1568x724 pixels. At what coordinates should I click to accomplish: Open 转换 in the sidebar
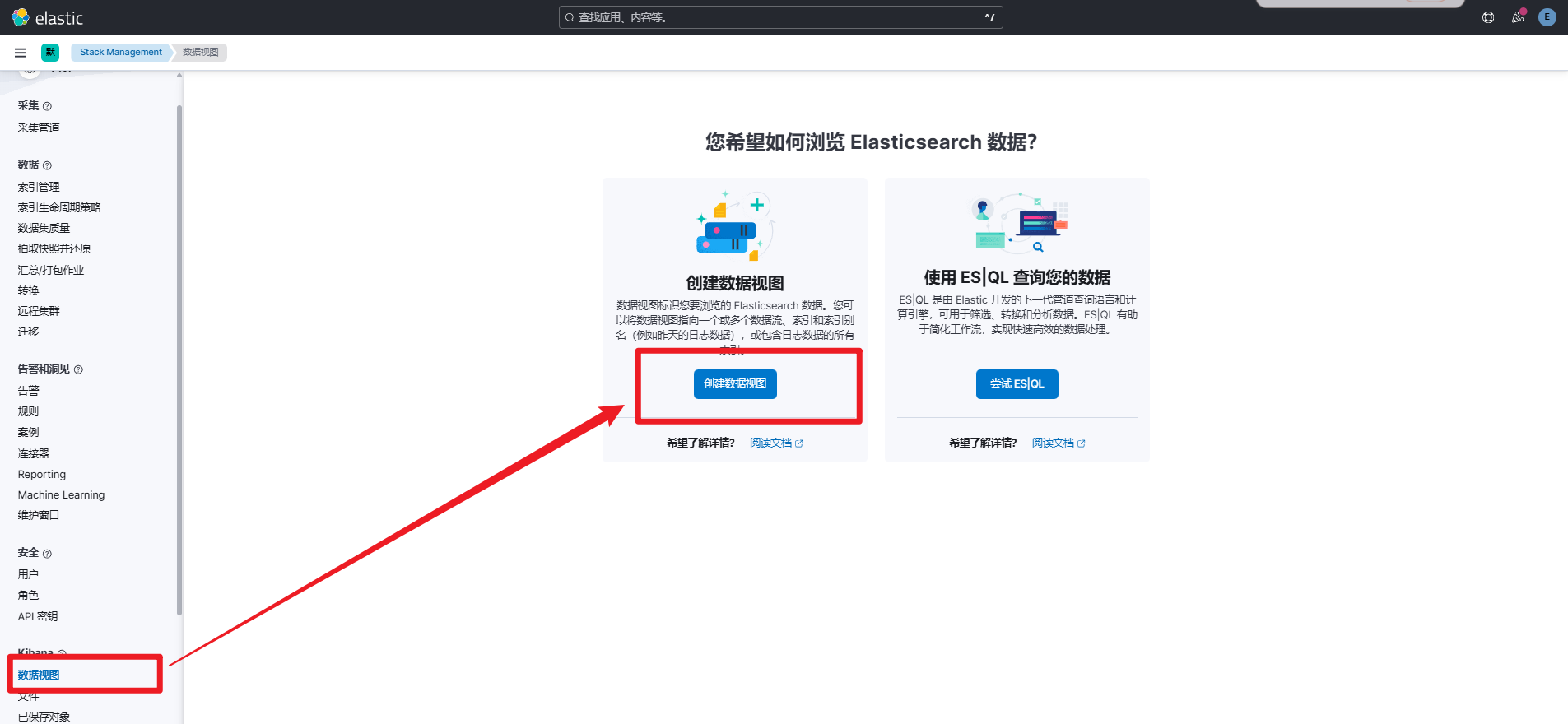click(28, 290)
